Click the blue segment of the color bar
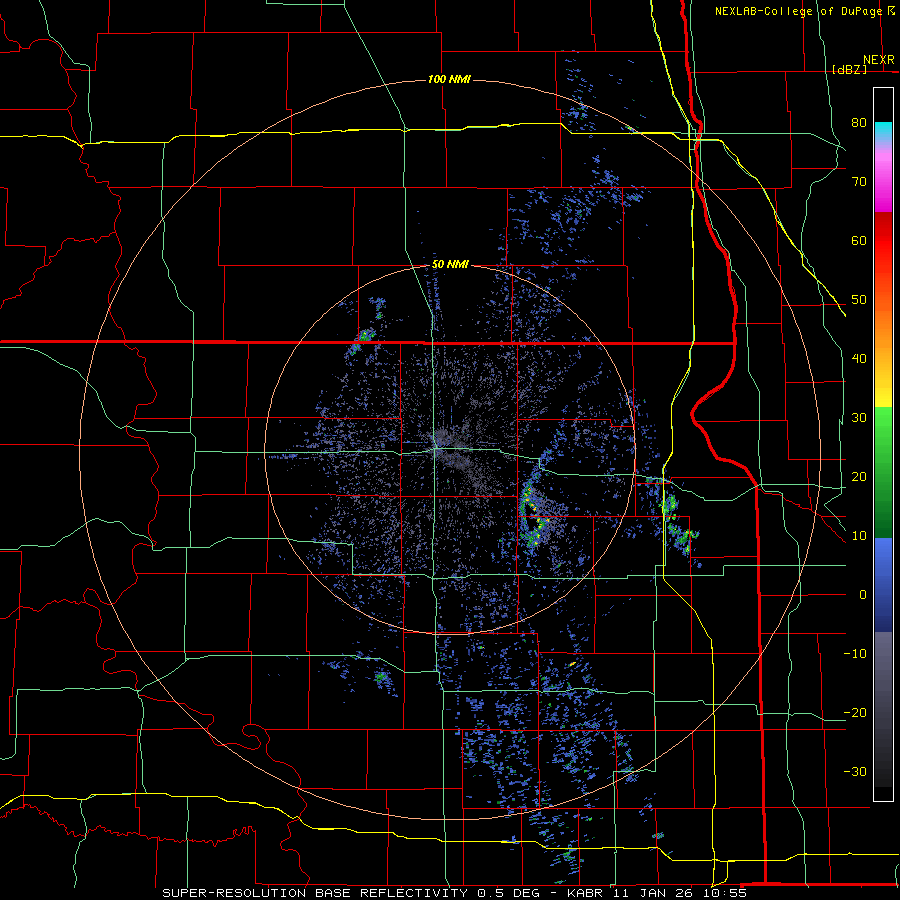900x900 pixels. pos(883,584)
